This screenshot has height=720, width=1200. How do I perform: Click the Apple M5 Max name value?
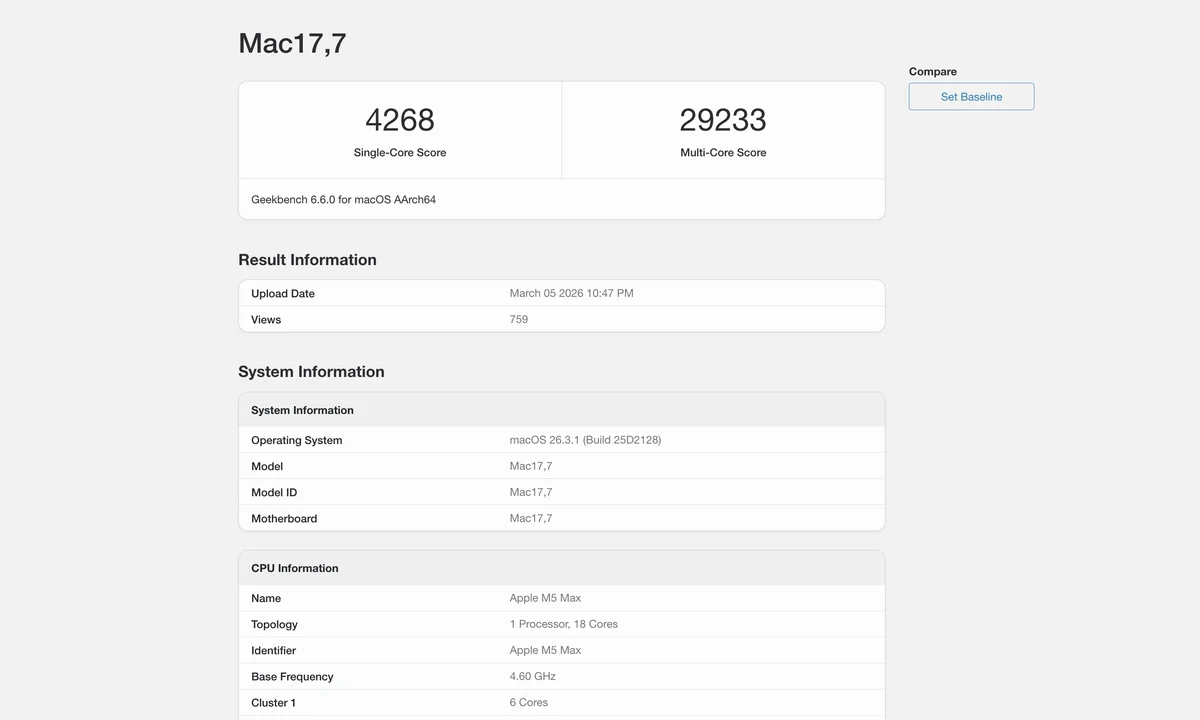[x=545, y=598]
